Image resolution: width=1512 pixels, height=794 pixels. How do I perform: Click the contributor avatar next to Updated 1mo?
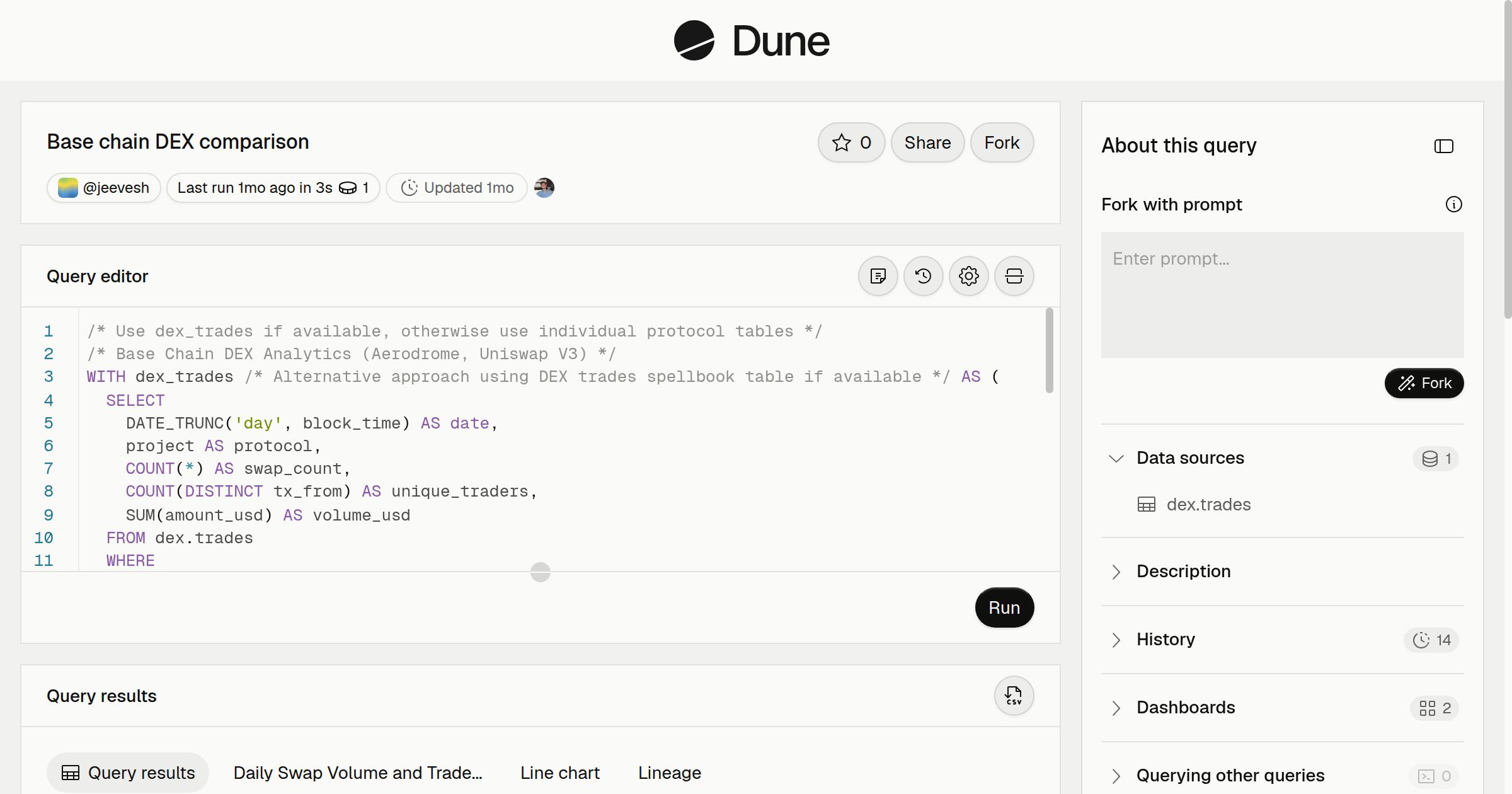tap(544, 188)
